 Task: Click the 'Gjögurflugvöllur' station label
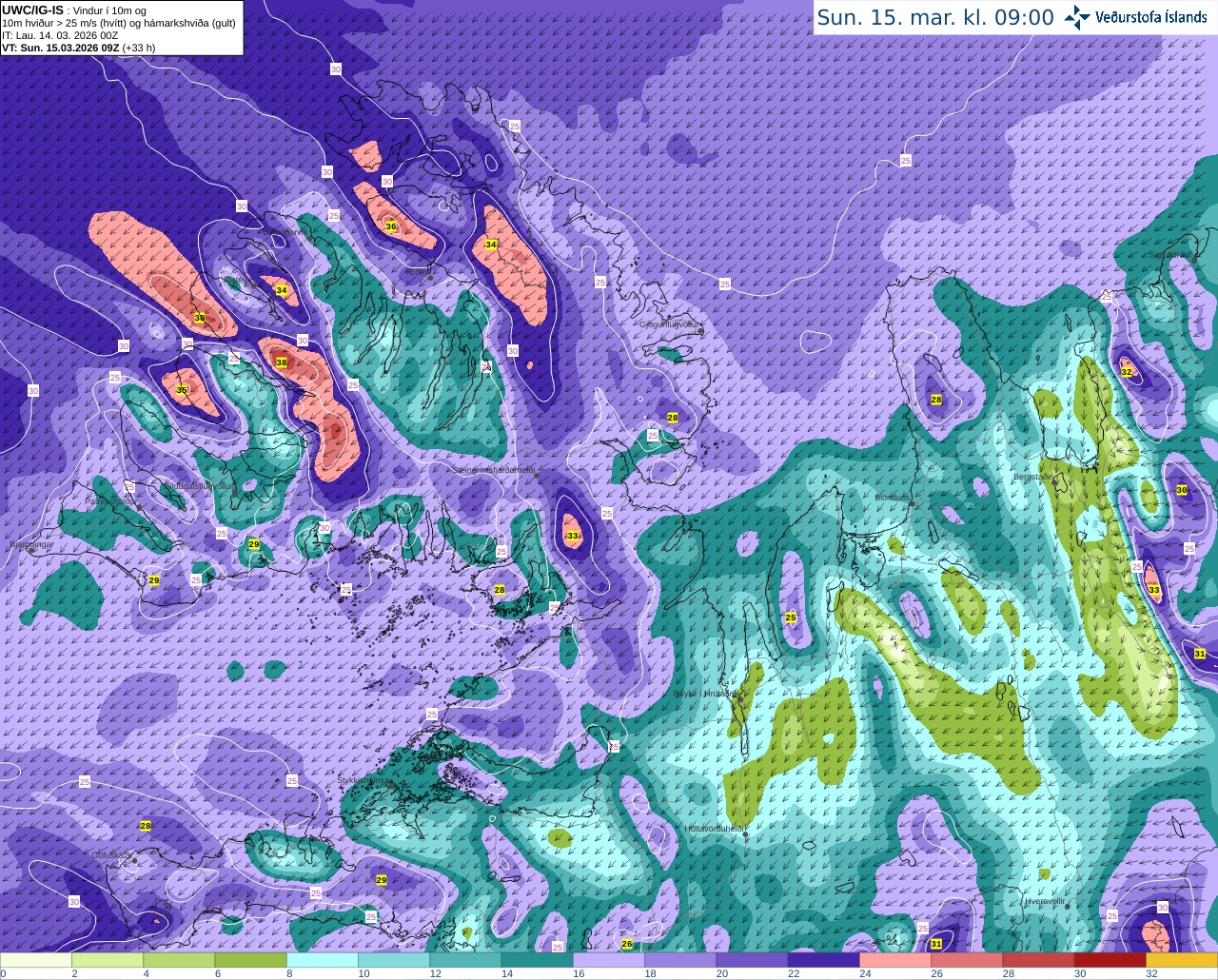670,324
